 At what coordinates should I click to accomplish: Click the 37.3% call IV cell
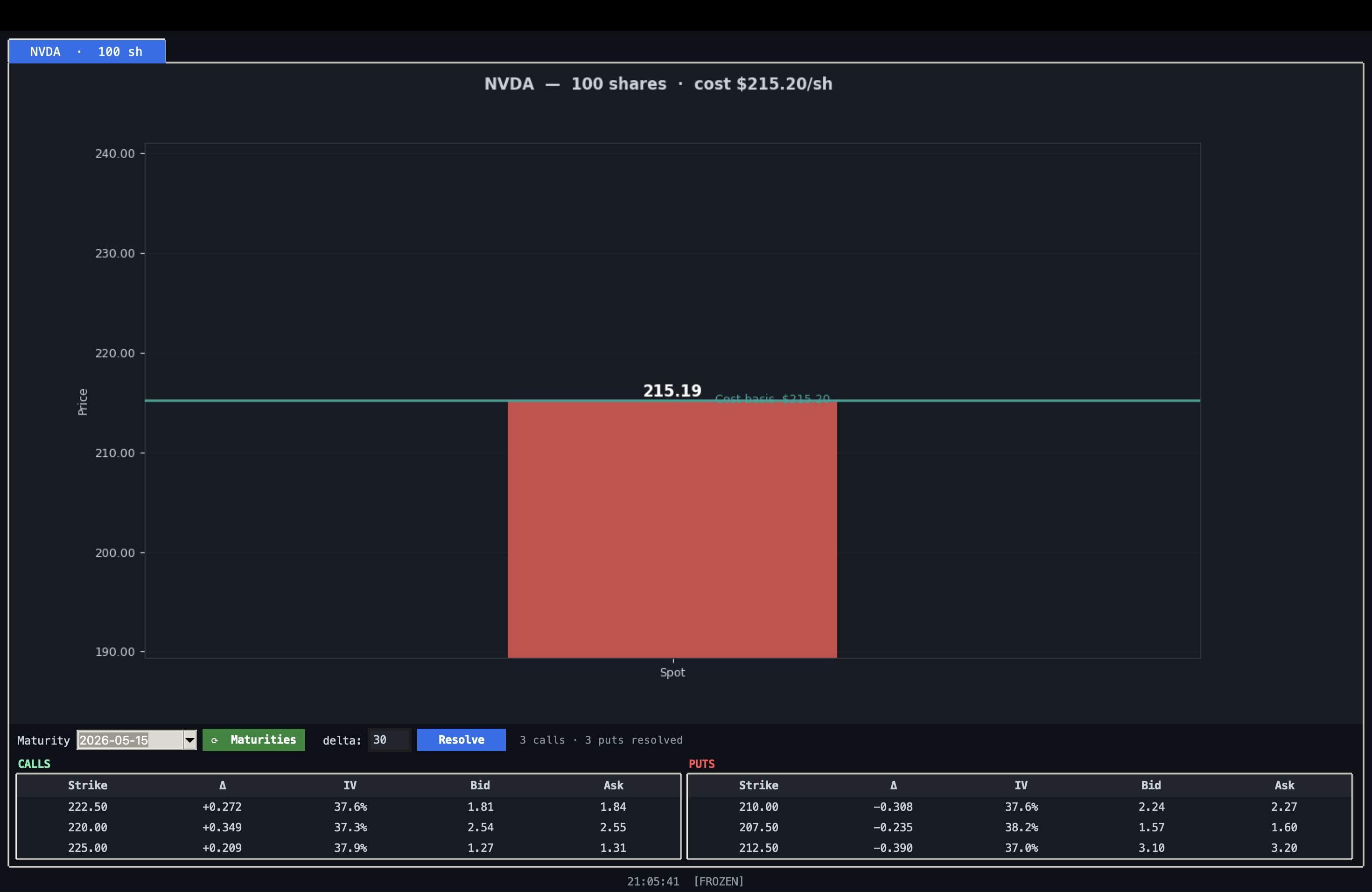click(x=350, y=828)
